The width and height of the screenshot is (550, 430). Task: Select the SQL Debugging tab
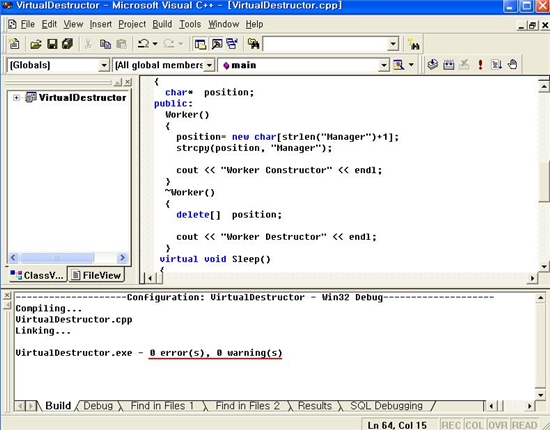pos(386,406)
